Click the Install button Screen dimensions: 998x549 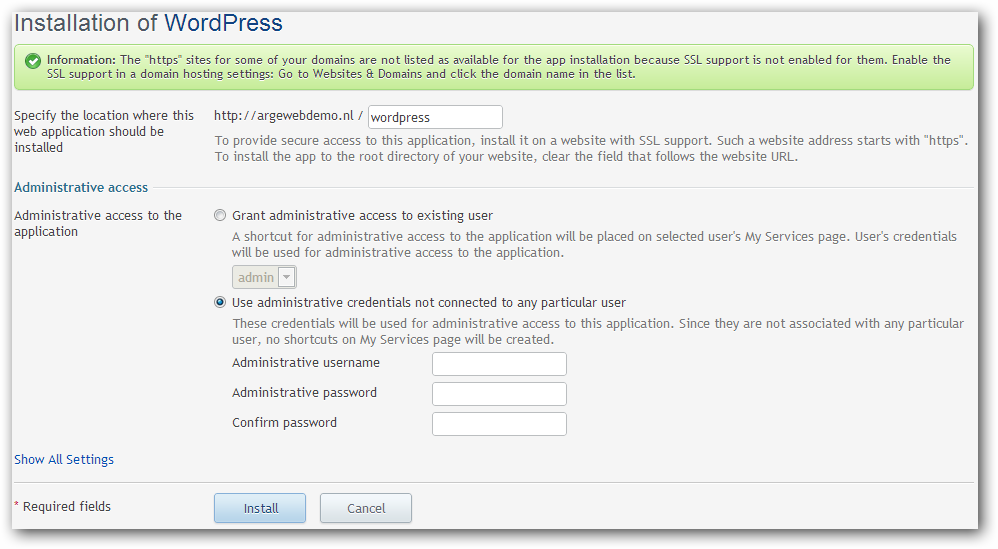click(260, 508)
